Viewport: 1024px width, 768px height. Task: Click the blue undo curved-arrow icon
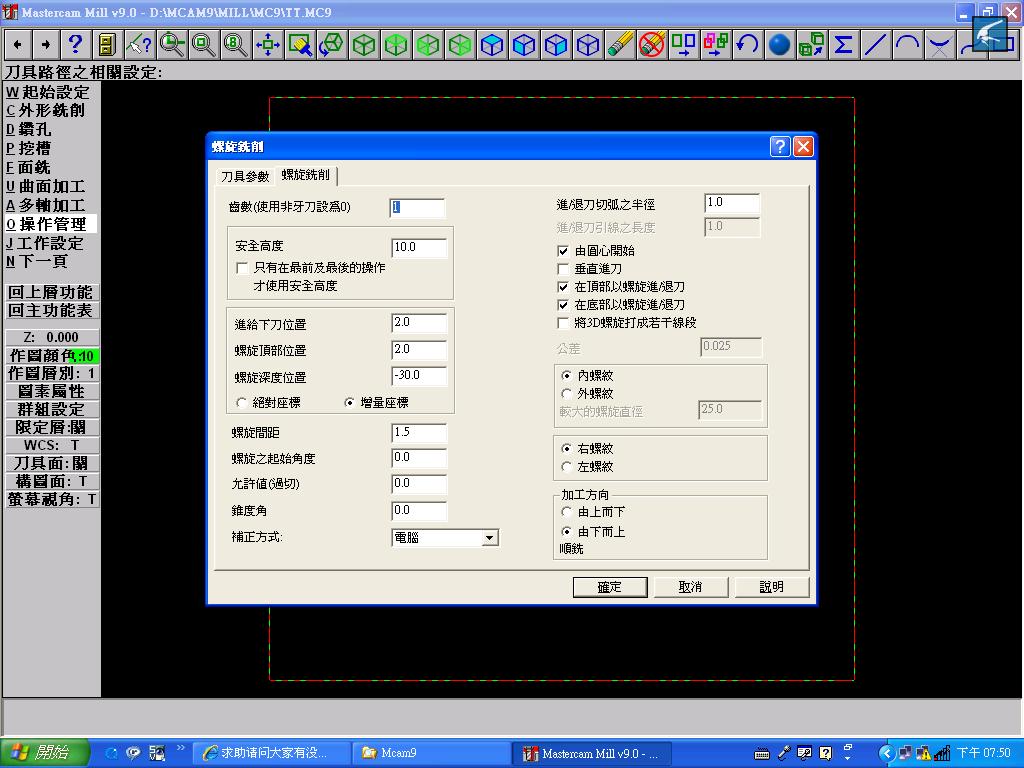pyautogui.click(x=747, y=44)
